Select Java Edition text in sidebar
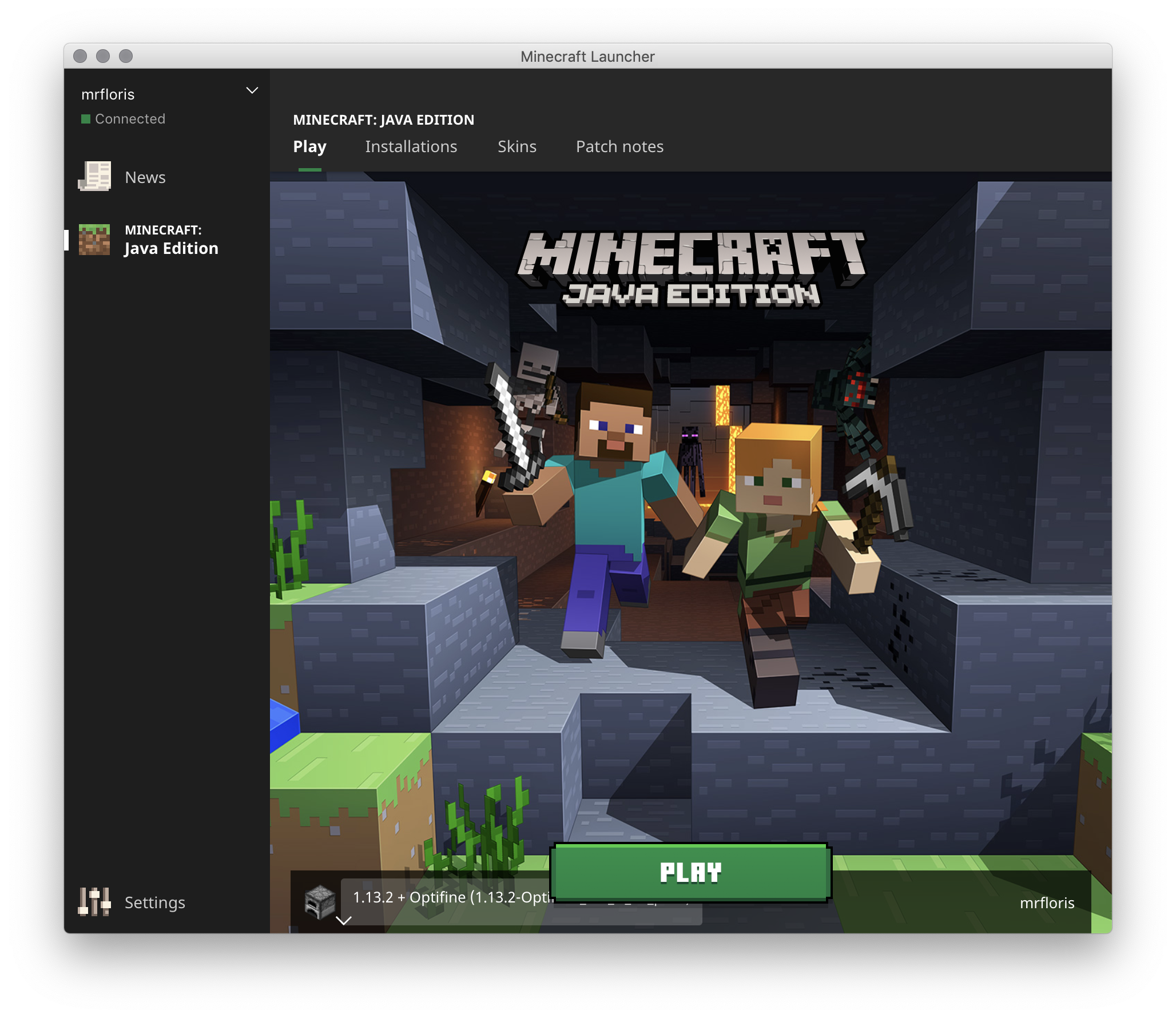This screenshot has width=1176, height=1018. 171,248
